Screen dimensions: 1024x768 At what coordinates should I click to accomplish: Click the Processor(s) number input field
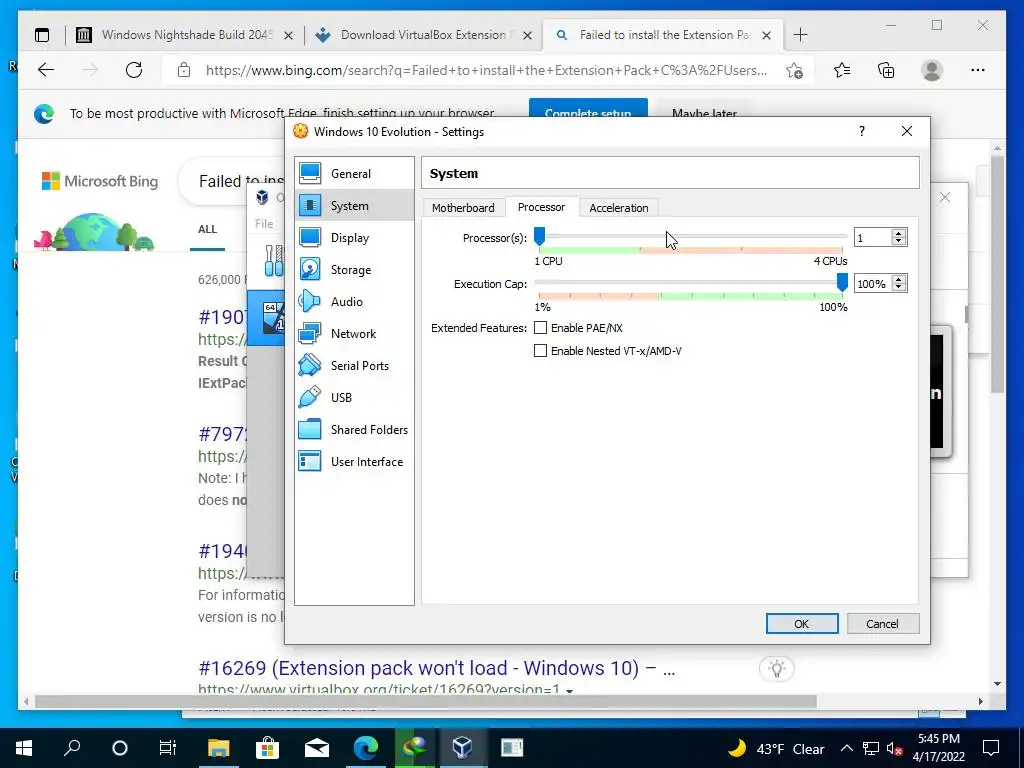click(x=873, y=238)
